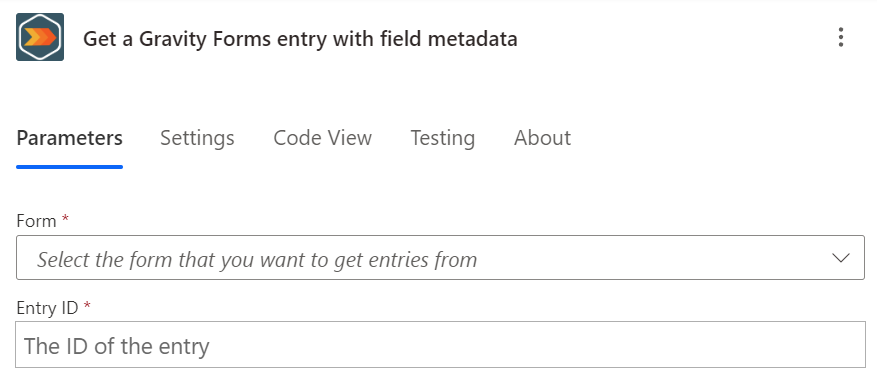The width and height of the screenshot is (877, 376).
Task: Click the Form field label
Action: coord(36,221)
